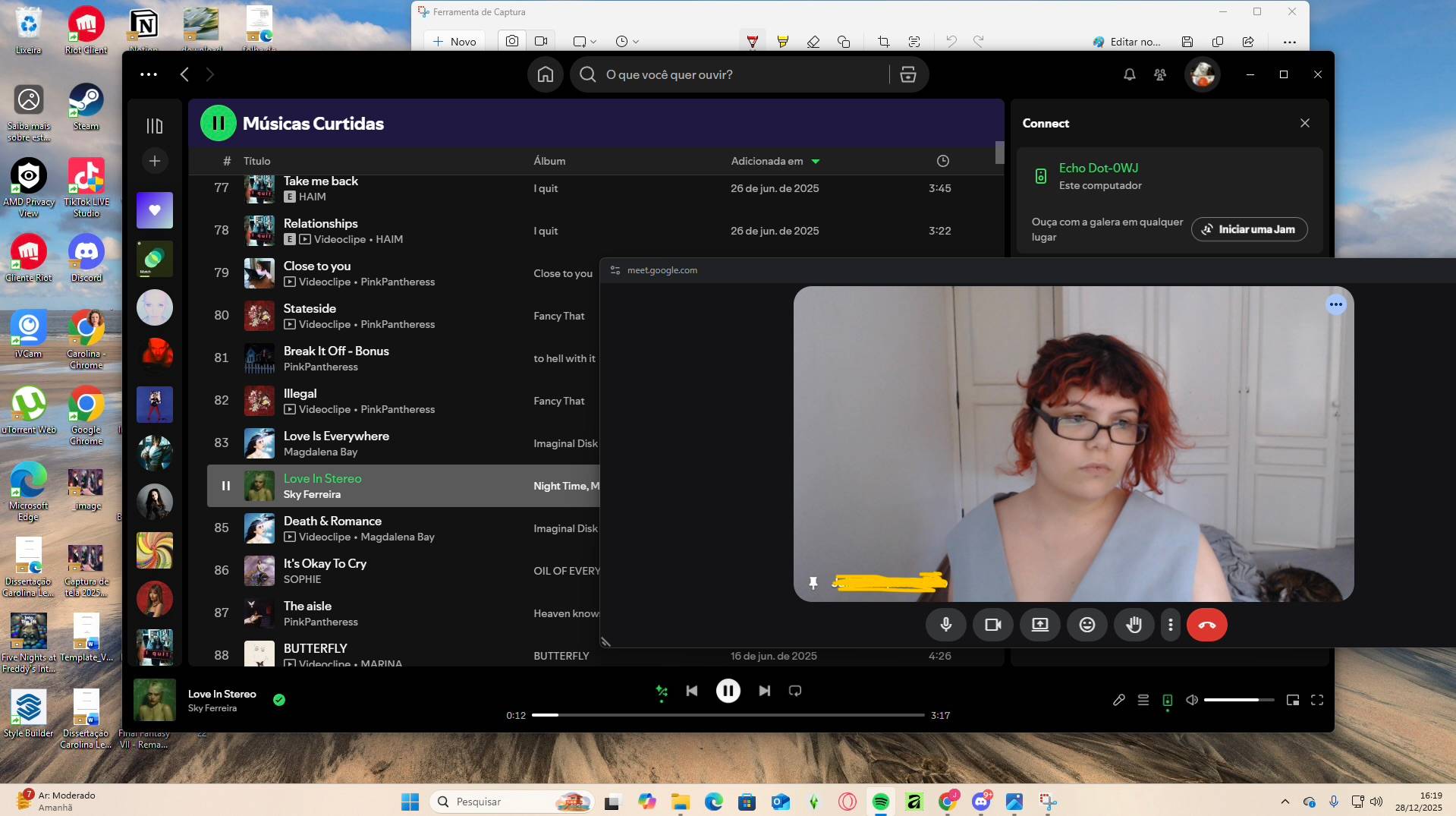Turn off the camera in Google Meet
The width and height of the screenshot is (1456, 816).
[x=993, y=625]
